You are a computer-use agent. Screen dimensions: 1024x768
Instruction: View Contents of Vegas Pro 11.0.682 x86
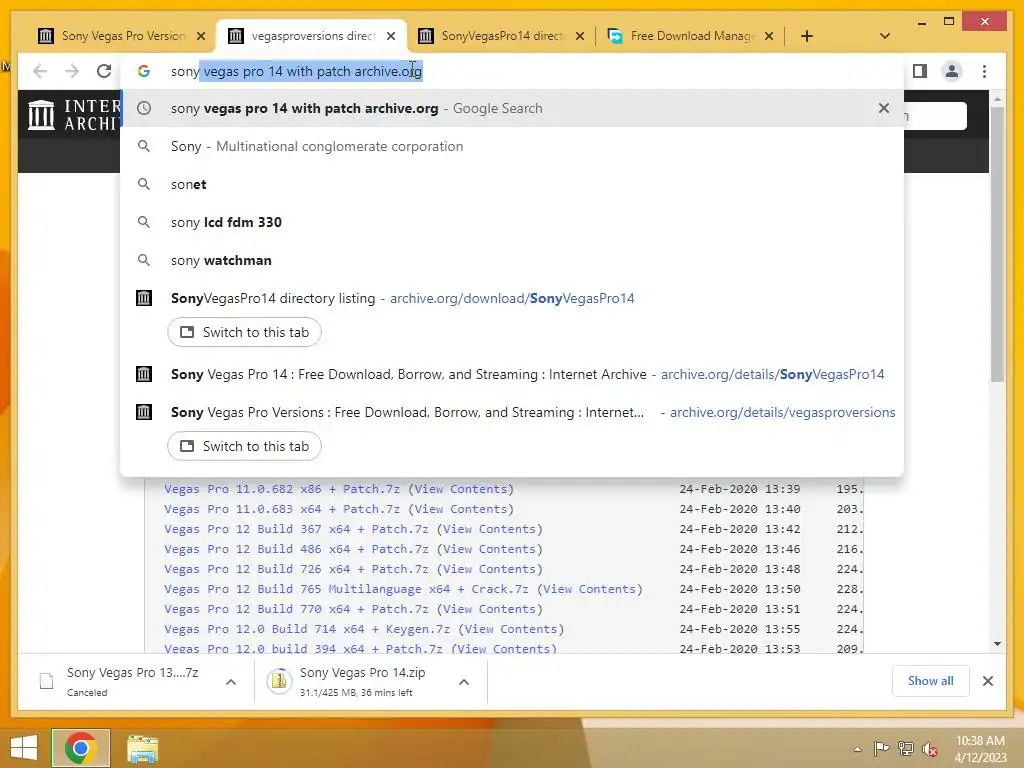(x=460, y=488)
